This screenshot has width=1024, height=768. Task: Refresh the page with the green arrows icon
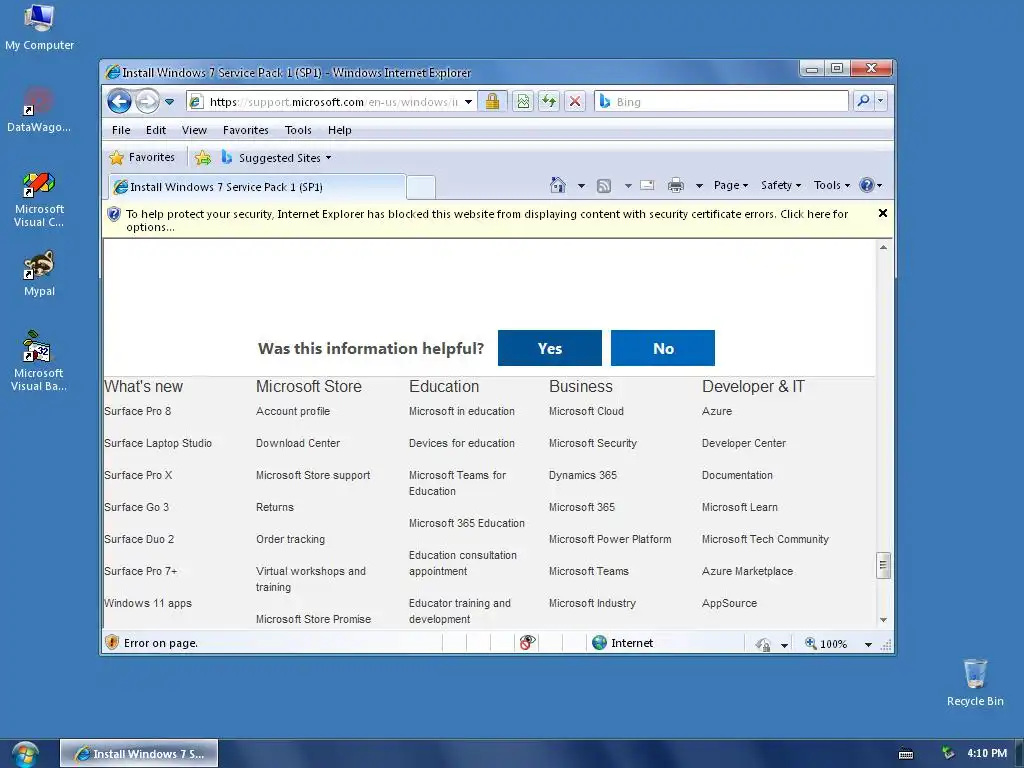[549, 101]
